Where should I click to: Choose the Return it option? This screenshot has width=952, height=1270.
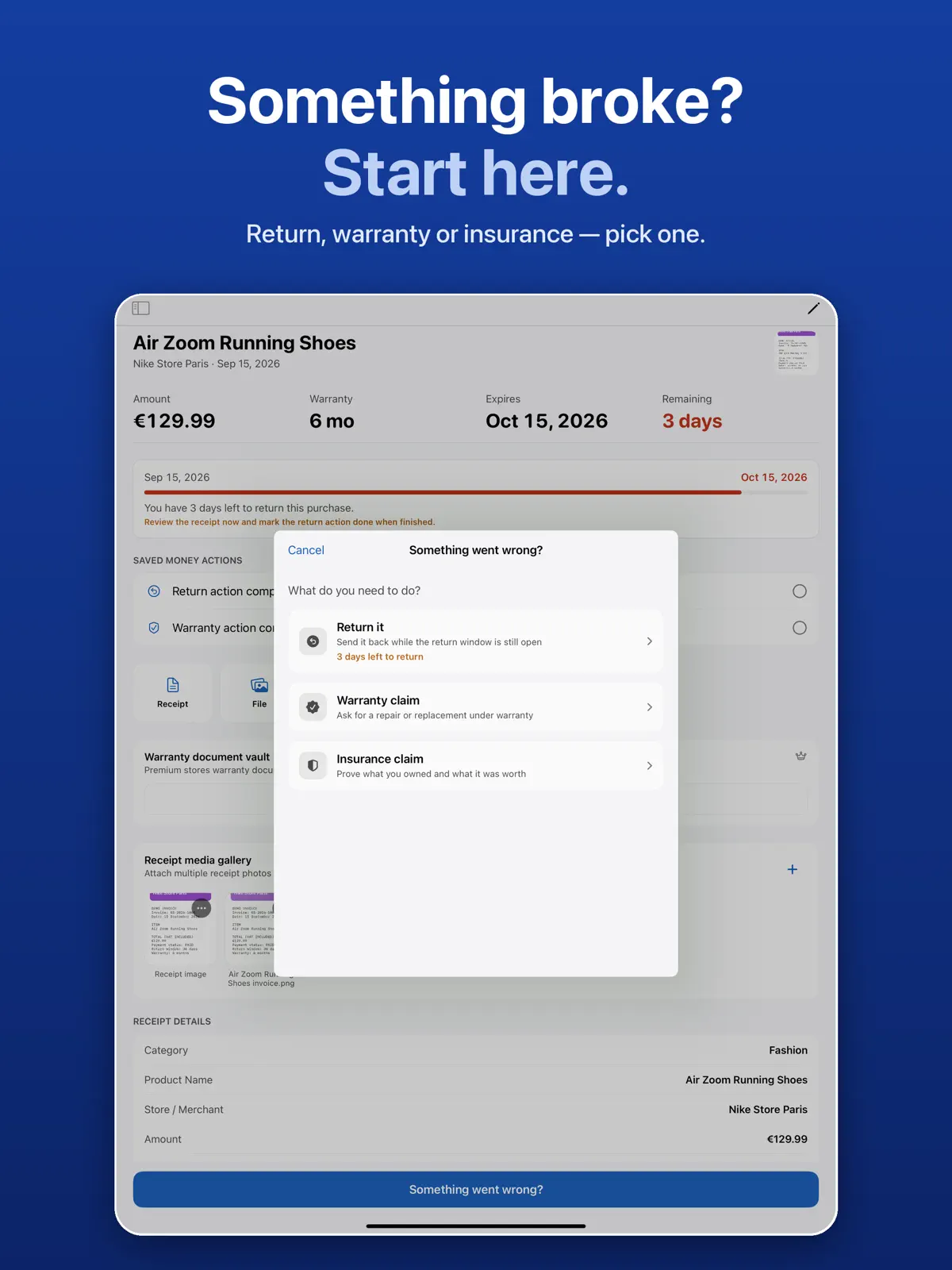[x=476, y=641]
